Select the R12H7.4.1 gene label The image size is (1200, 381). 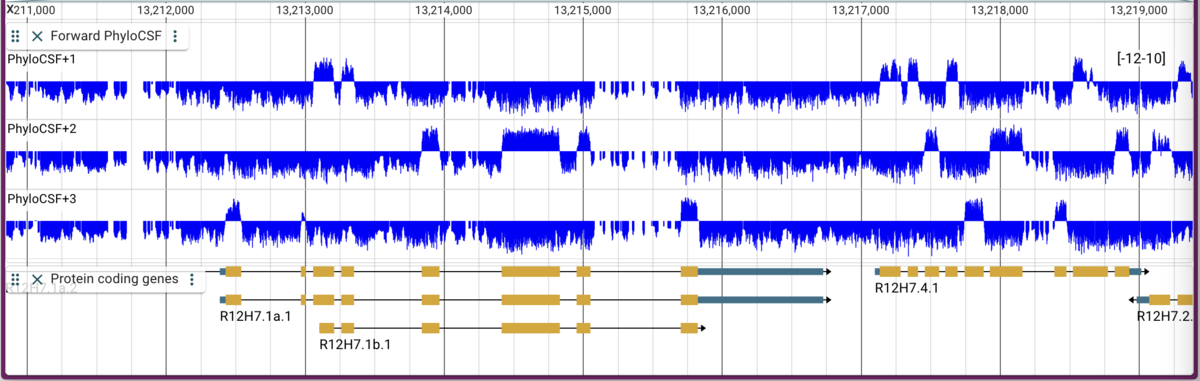(x=907, y=288)
